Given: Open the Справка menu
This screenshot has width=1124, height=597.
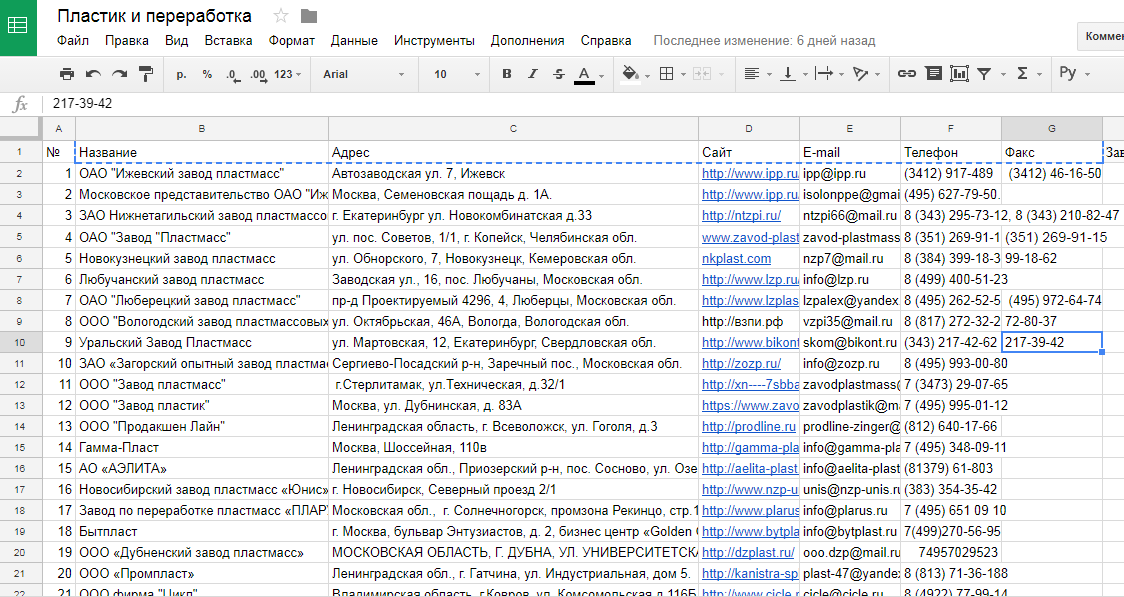Looking at the screenshot, I should click(x=606, y=41).
